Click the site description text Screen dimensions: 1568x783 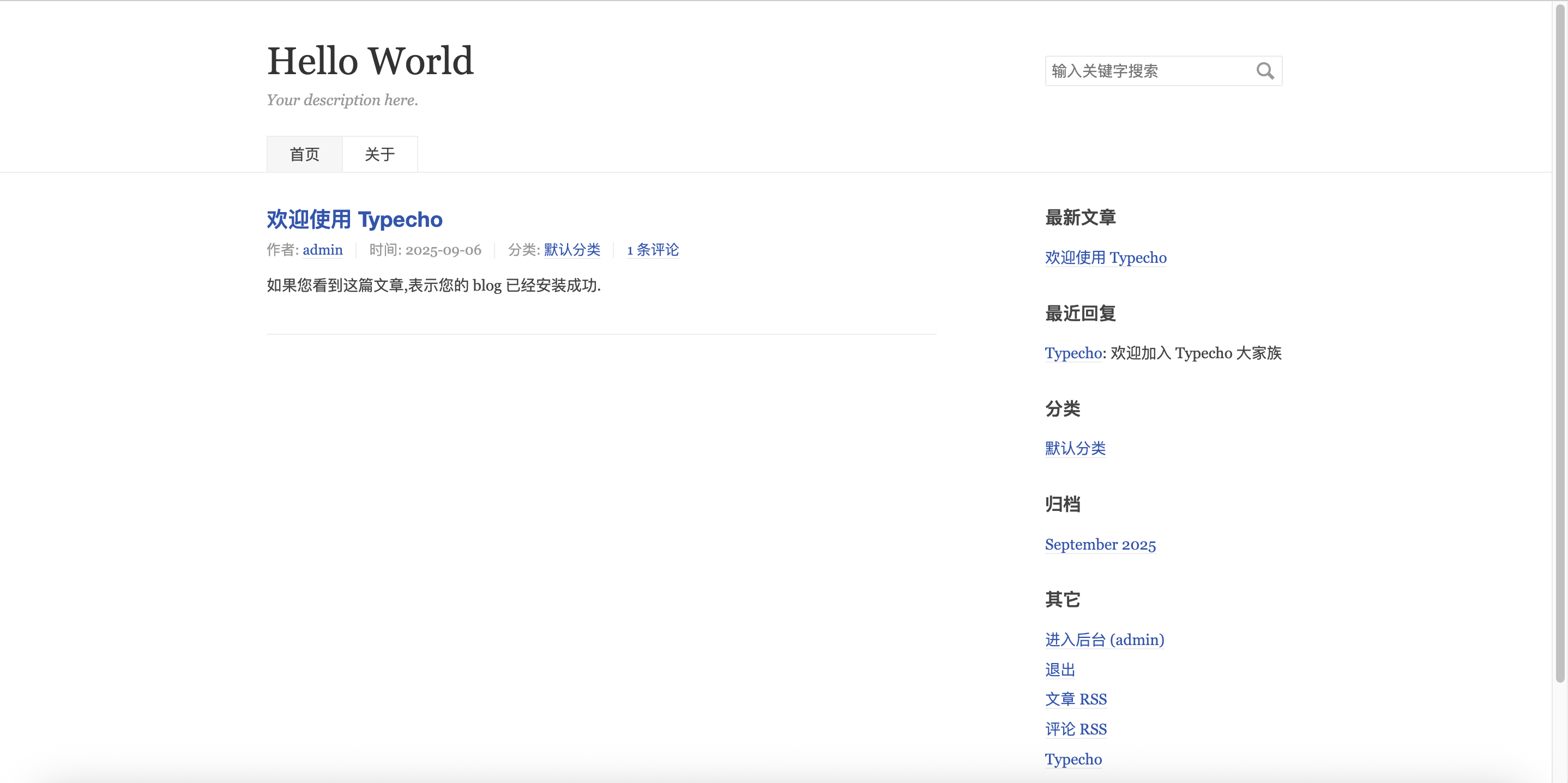[342, 100]
